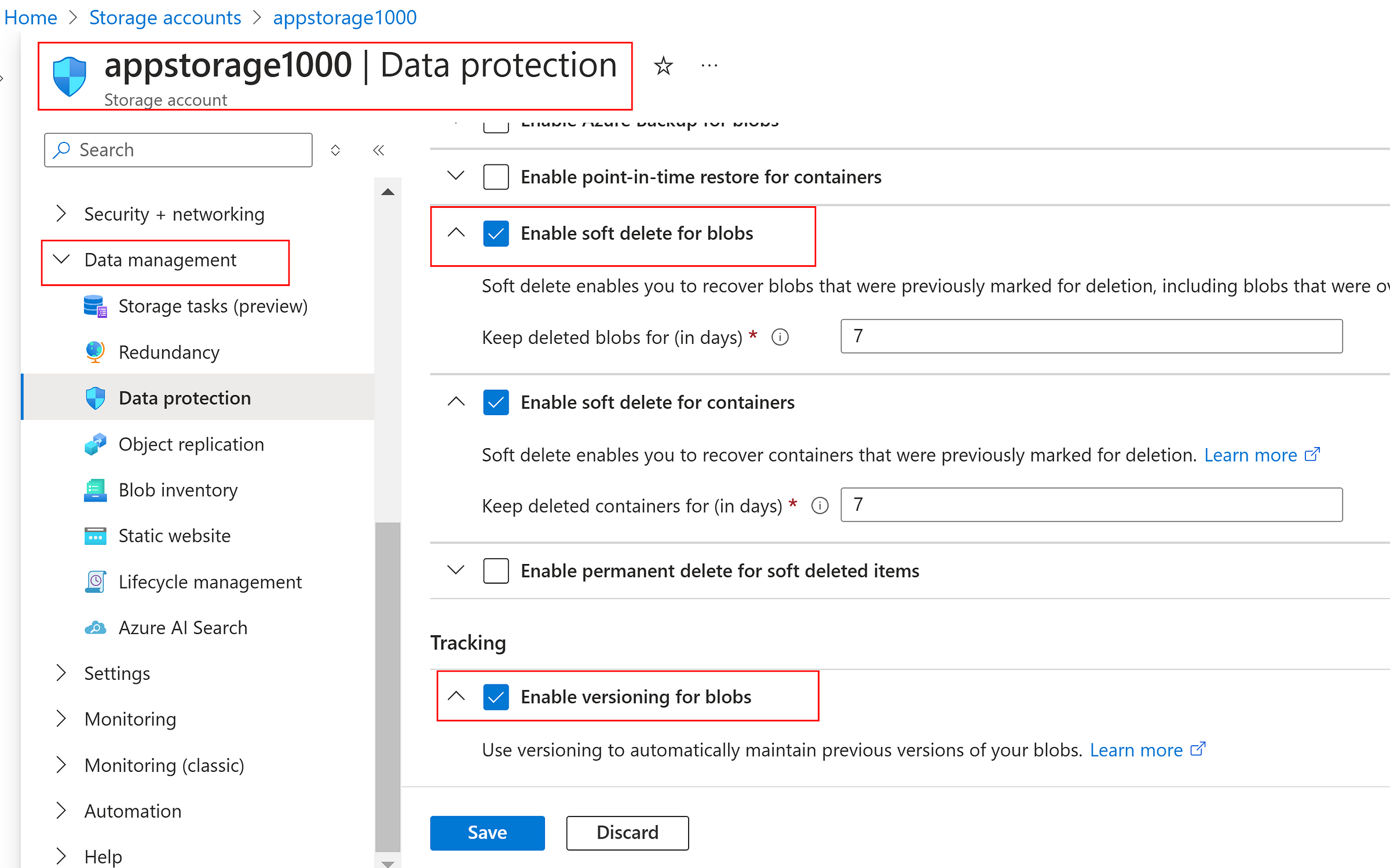Uncheck Enable soft delete for containers
This screenshot has width=1390, height=868.
click(x=496, y=402)
